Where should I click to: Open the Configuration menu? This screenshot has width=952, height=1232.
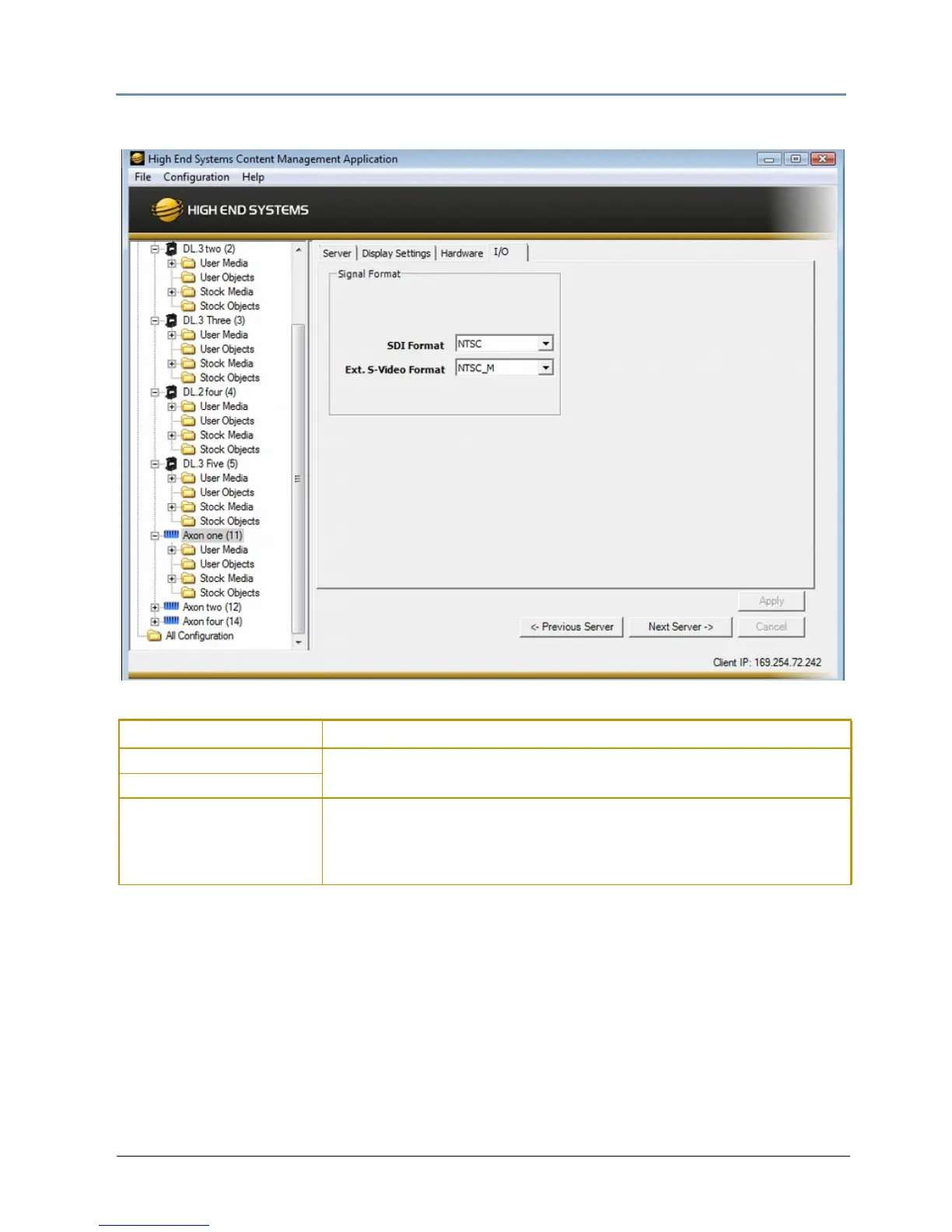click(196, 177)
